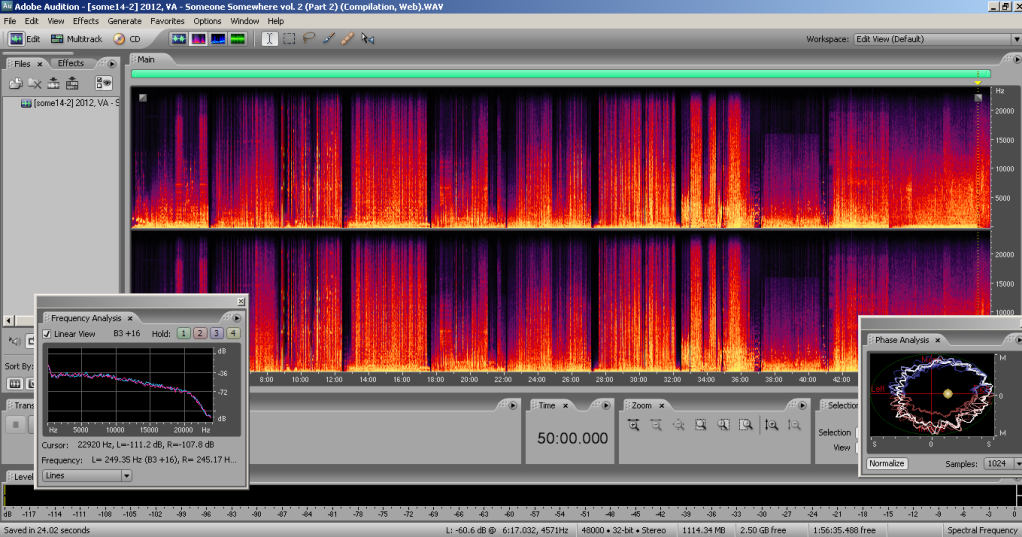Uncheck the Linear View checkbox

(x=47, y=333)
